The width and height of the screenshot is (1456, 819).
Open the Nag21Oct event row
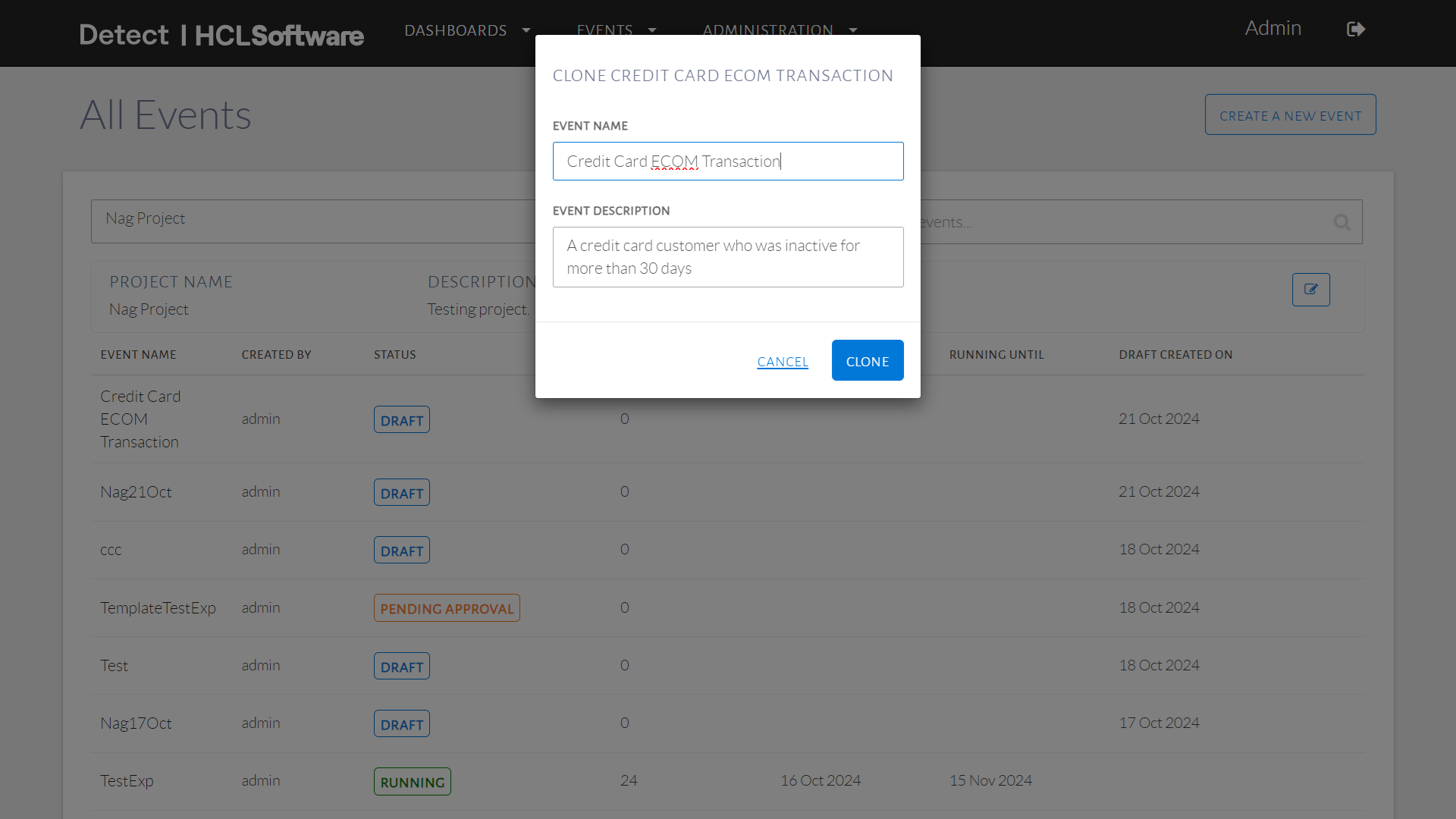point(136,492)
